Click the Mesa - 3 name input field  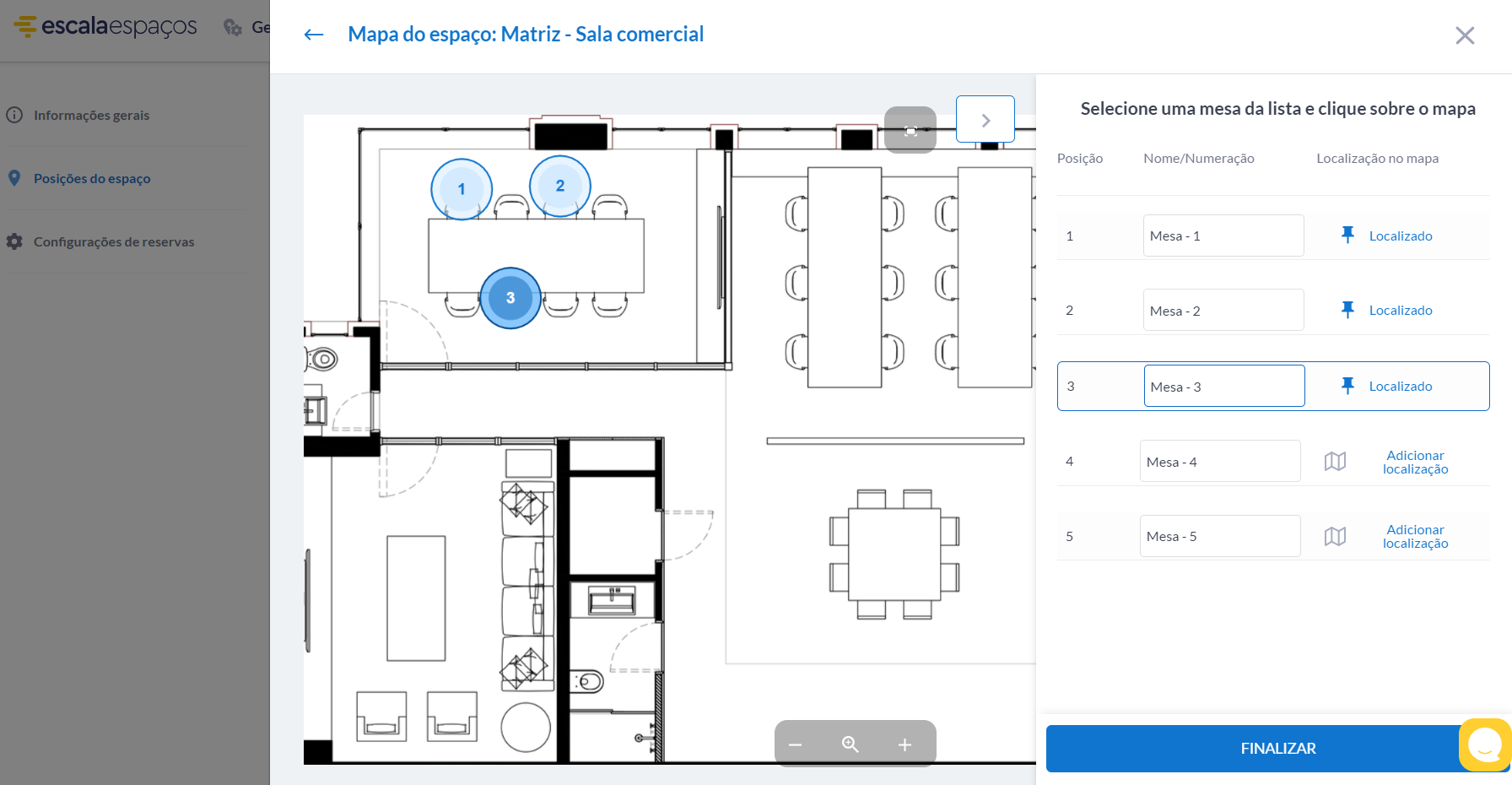click(x=1223, y=385)
